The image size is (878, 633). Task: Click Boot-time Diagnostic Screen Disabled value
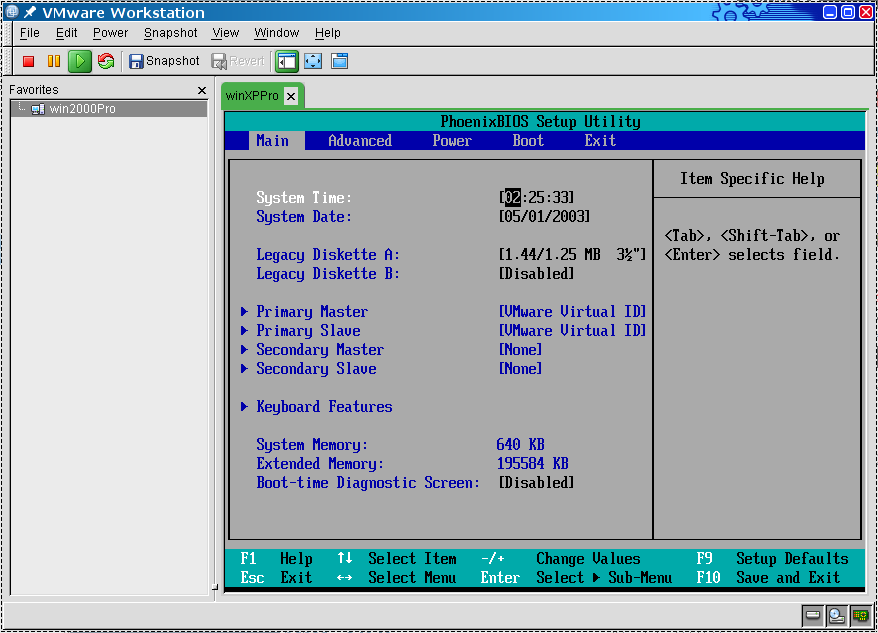536,483
